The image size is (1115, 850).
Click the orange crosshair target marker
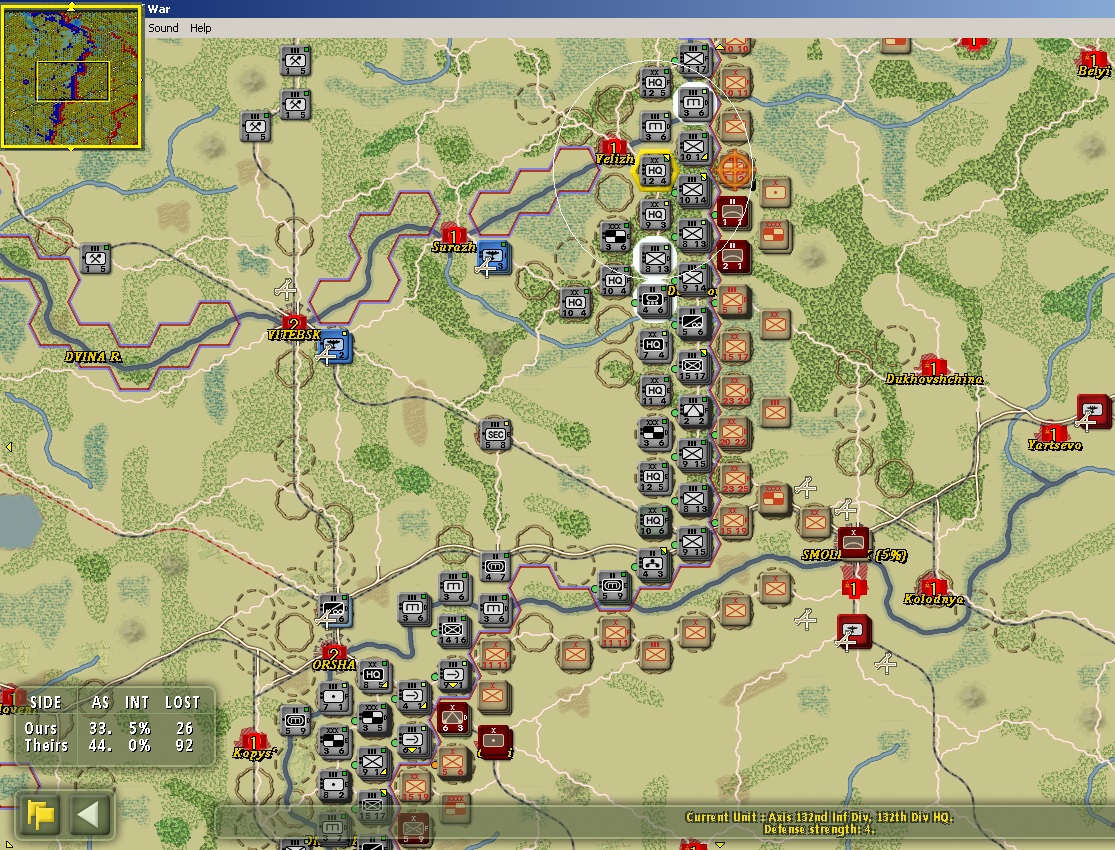point(733,169)
